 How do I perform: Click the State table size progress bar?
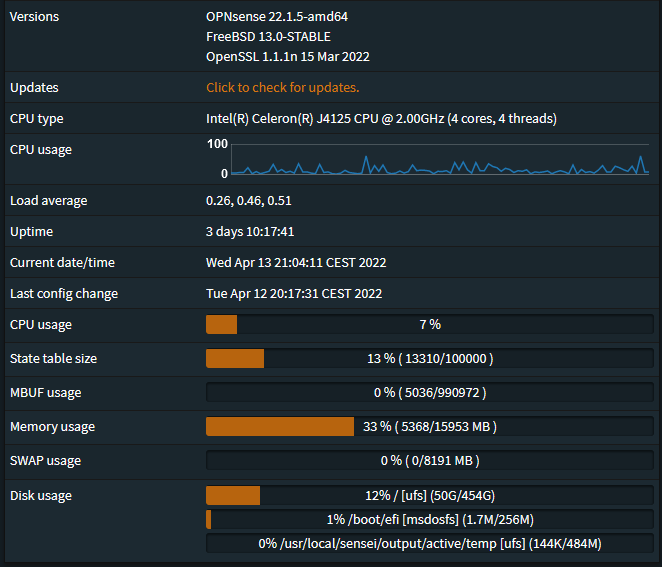tap(429, 358)
